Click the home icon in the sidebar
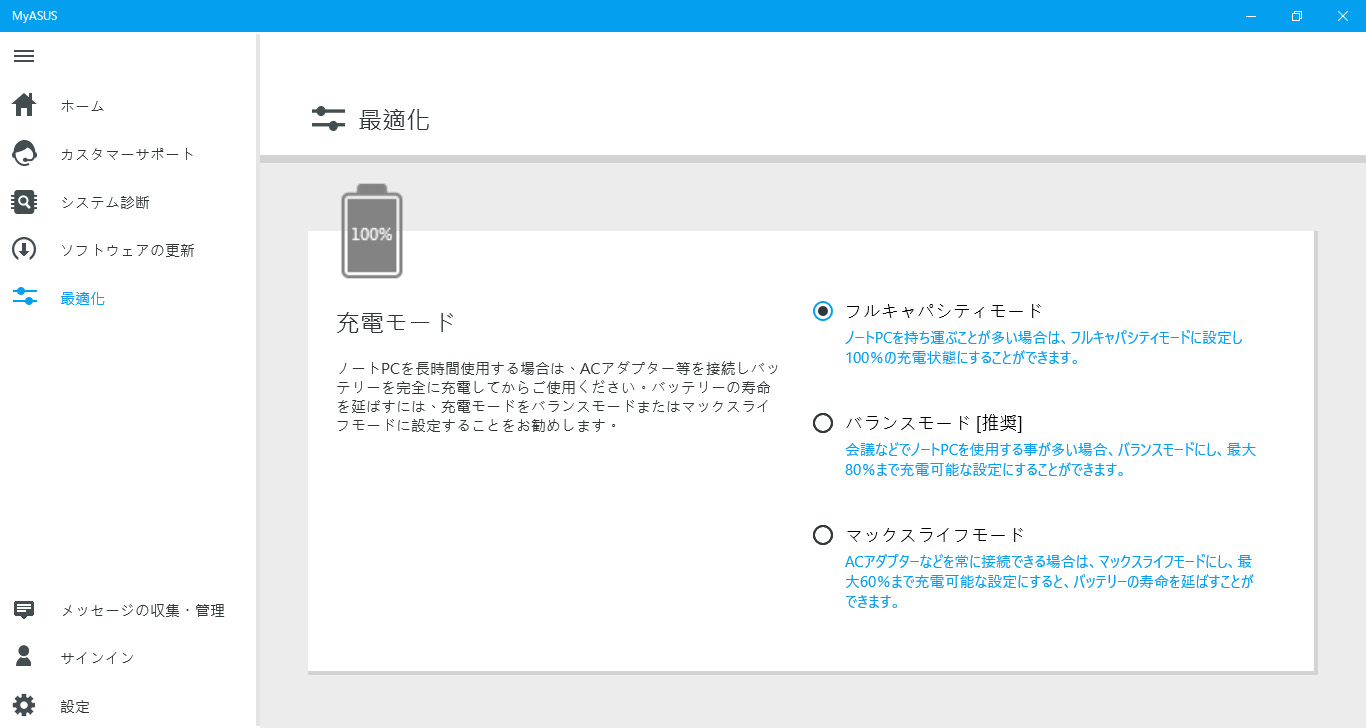 (23, 104)
